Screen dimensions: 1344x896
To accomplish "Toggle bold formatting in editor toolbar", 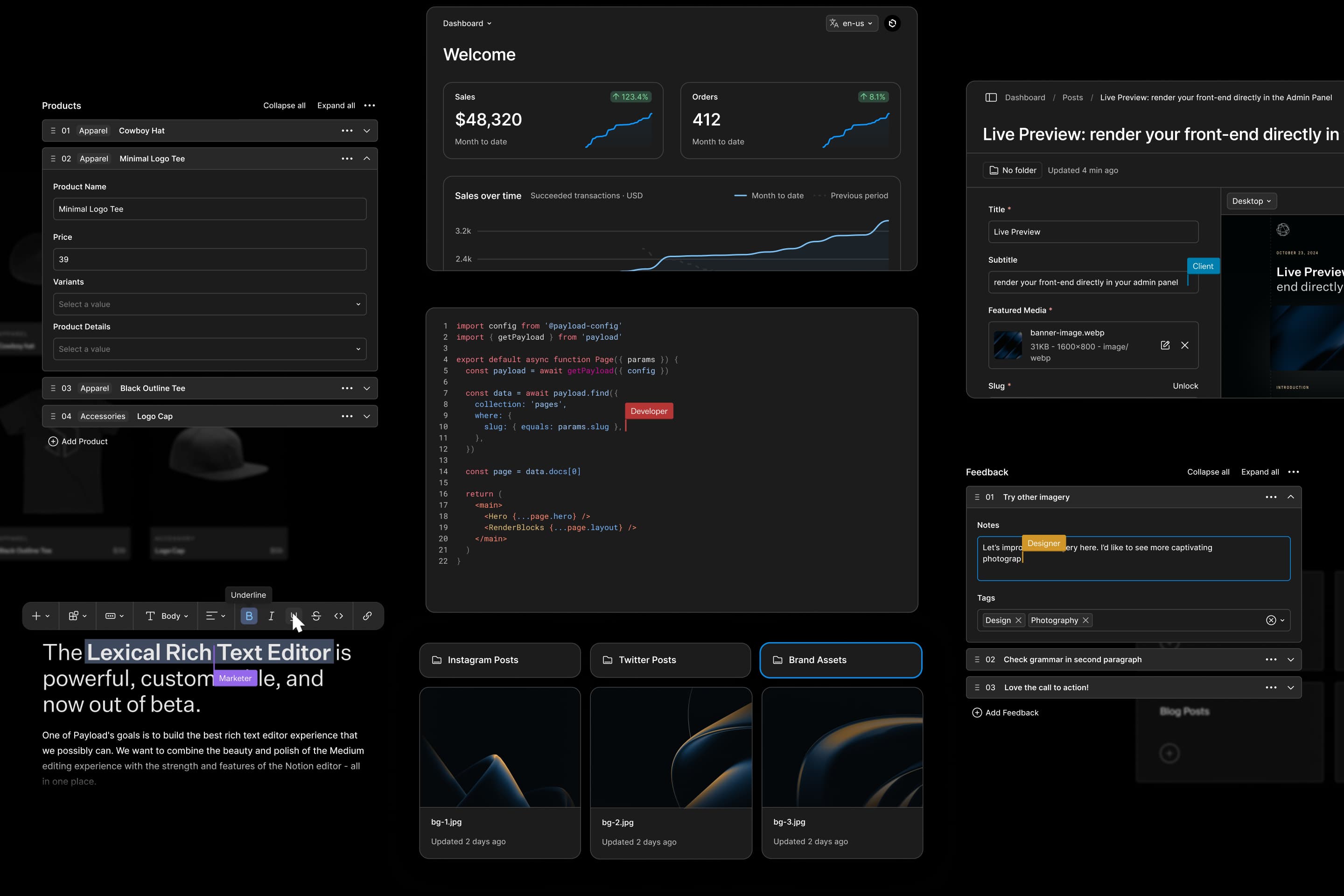I will click(x=249, y=616).
